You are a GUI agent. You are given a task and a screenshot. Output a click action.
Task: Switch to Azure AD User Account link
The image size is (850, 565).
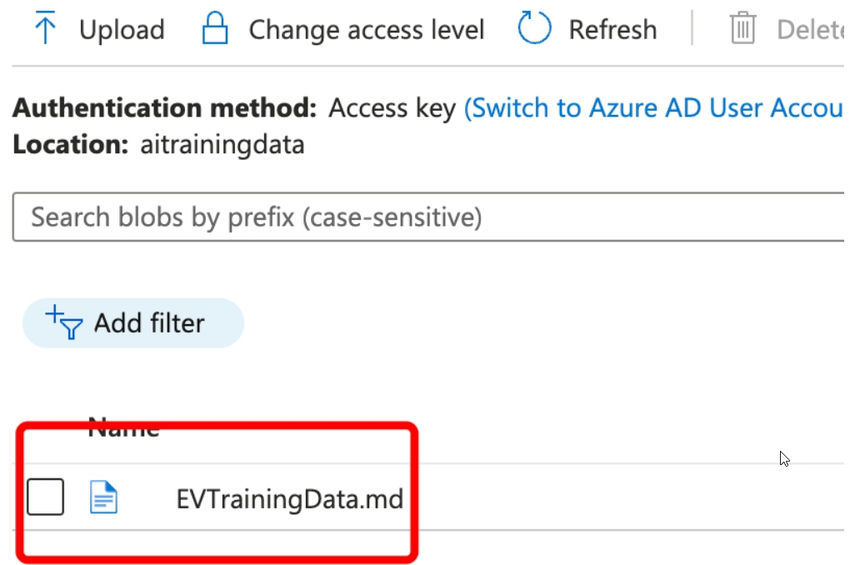point(654,108)
